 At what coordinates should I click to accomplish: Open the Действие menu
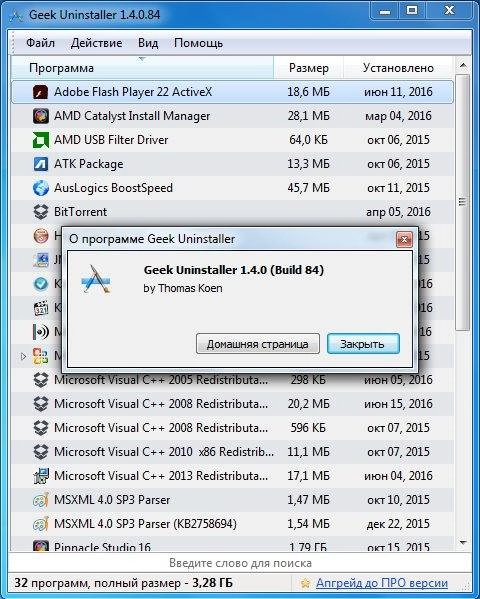tap(97, 43)
